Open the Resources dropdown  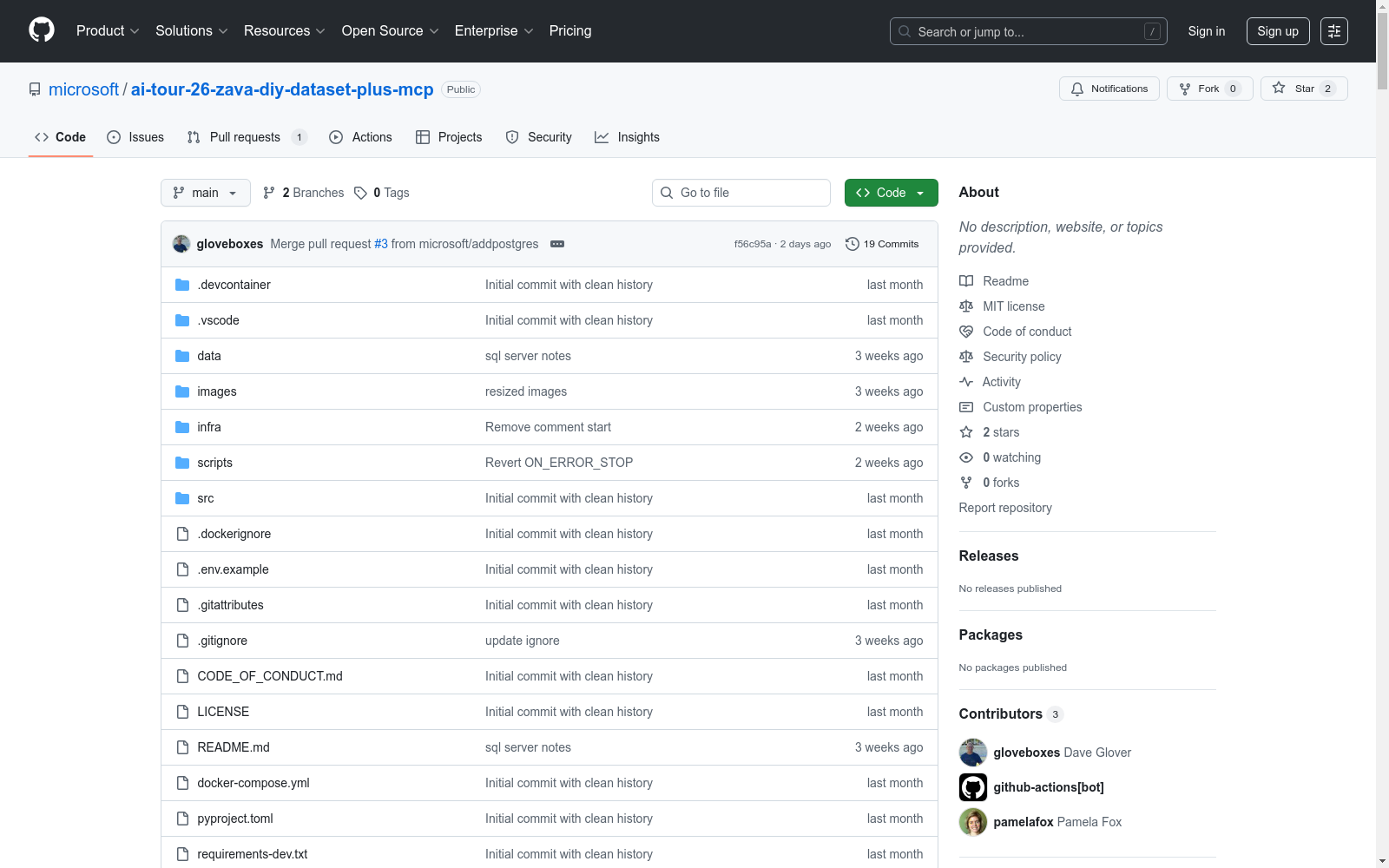pos(284,30)
